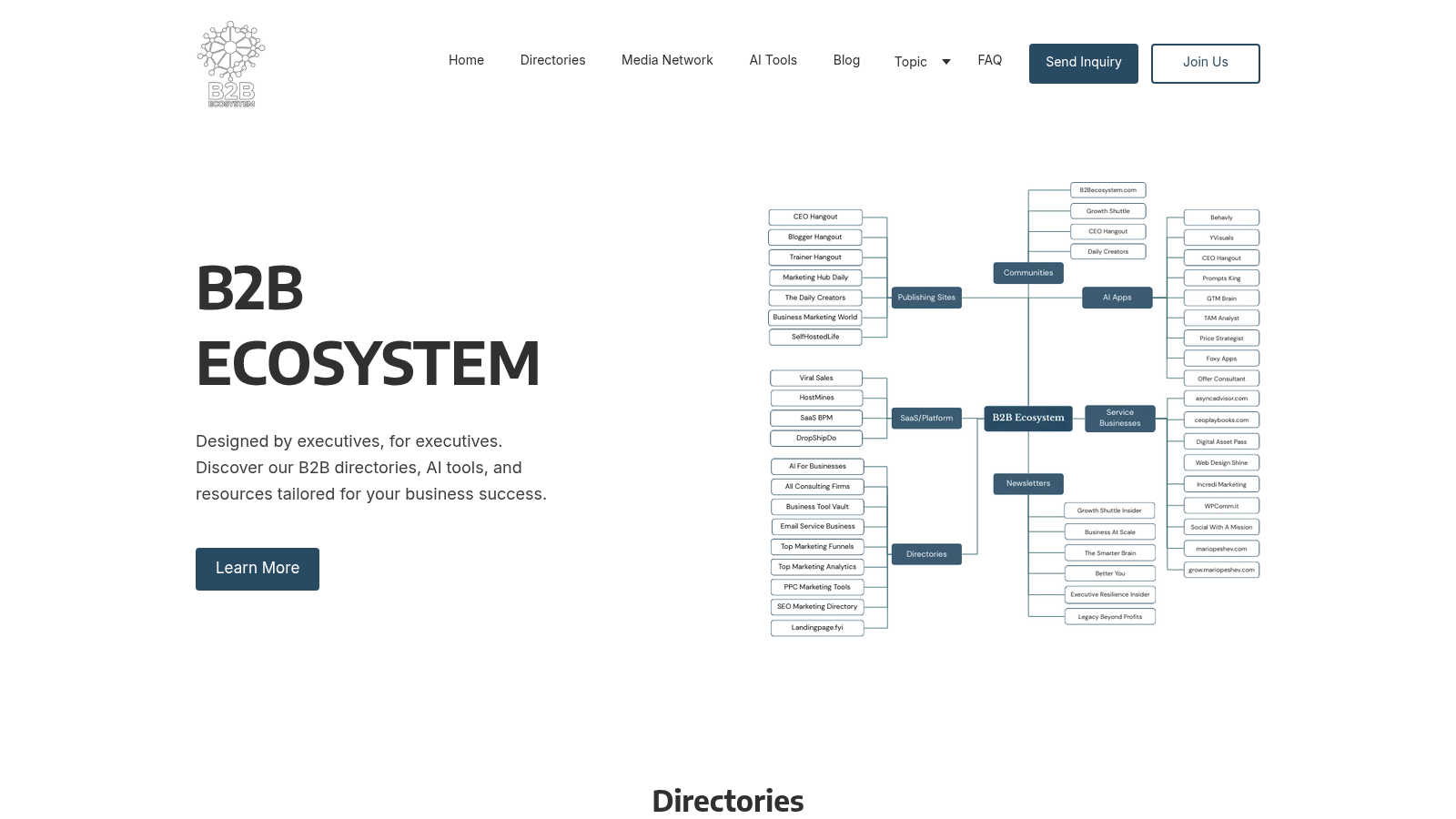
Task: Click the Publishing Sites node in diagram
Action: (926, 298)
